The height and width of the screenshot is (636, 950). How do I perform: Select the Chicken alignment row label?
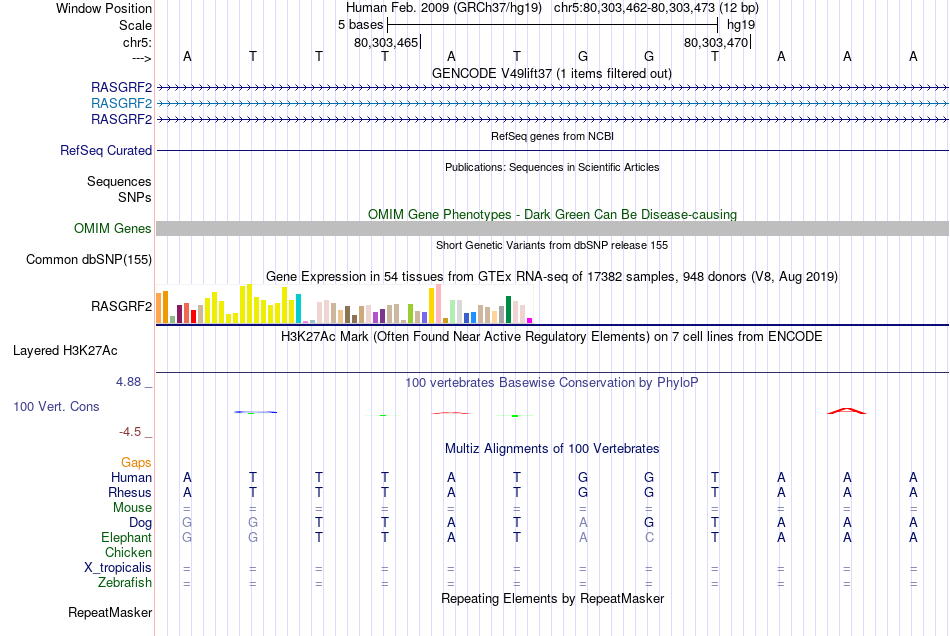click(128, 552)
